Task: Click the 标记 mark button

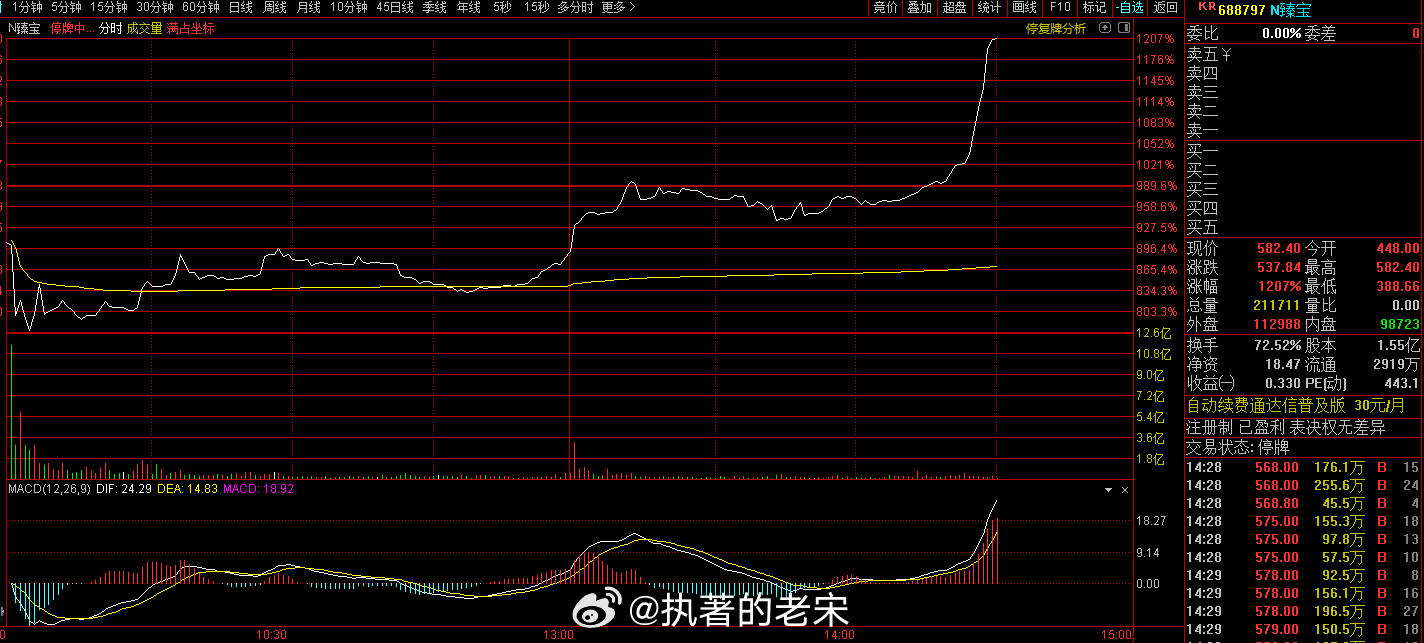Action: tap(1094, 7)
